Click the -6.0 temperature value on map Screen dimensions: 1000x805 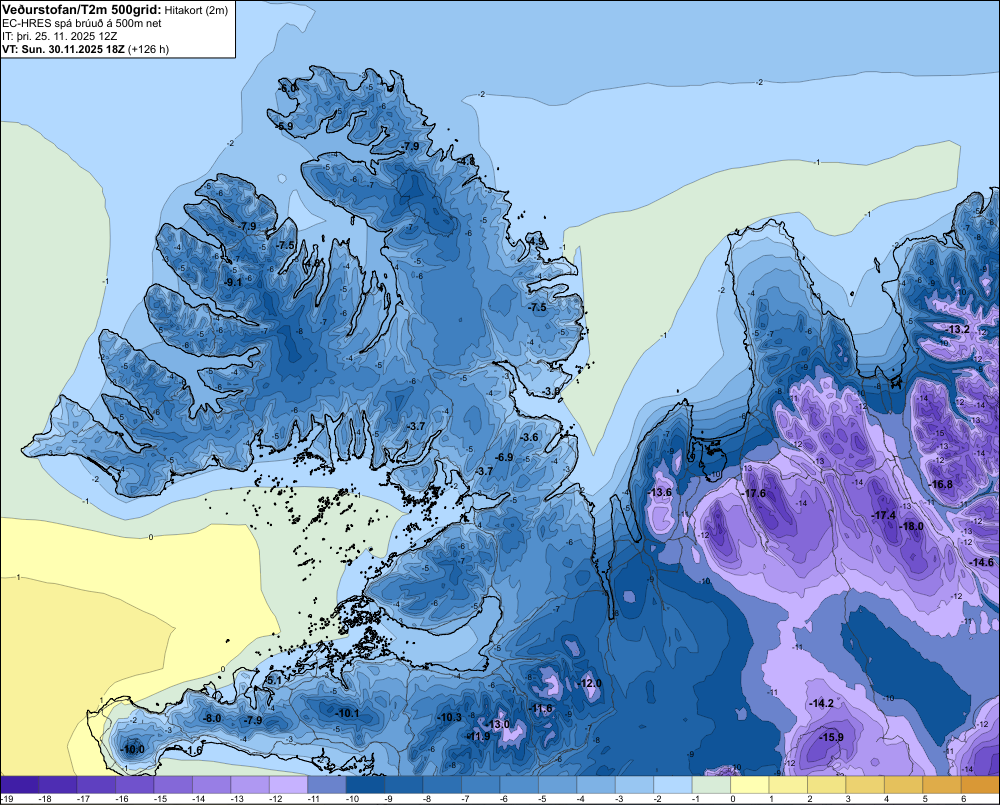click(x=288, y=87)
